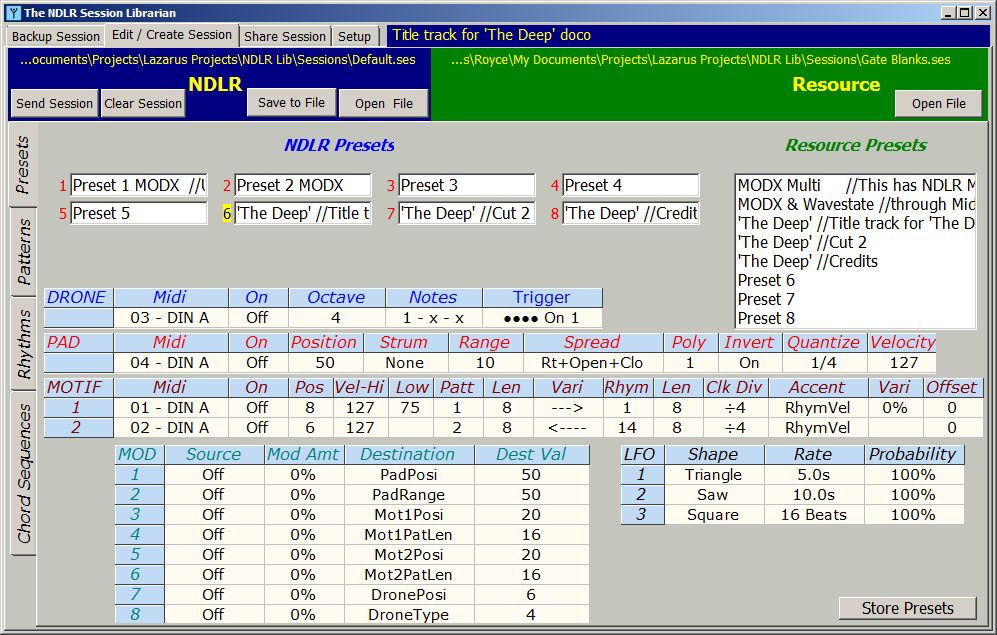Switch to the Backup Session tab

pos(55,35)
